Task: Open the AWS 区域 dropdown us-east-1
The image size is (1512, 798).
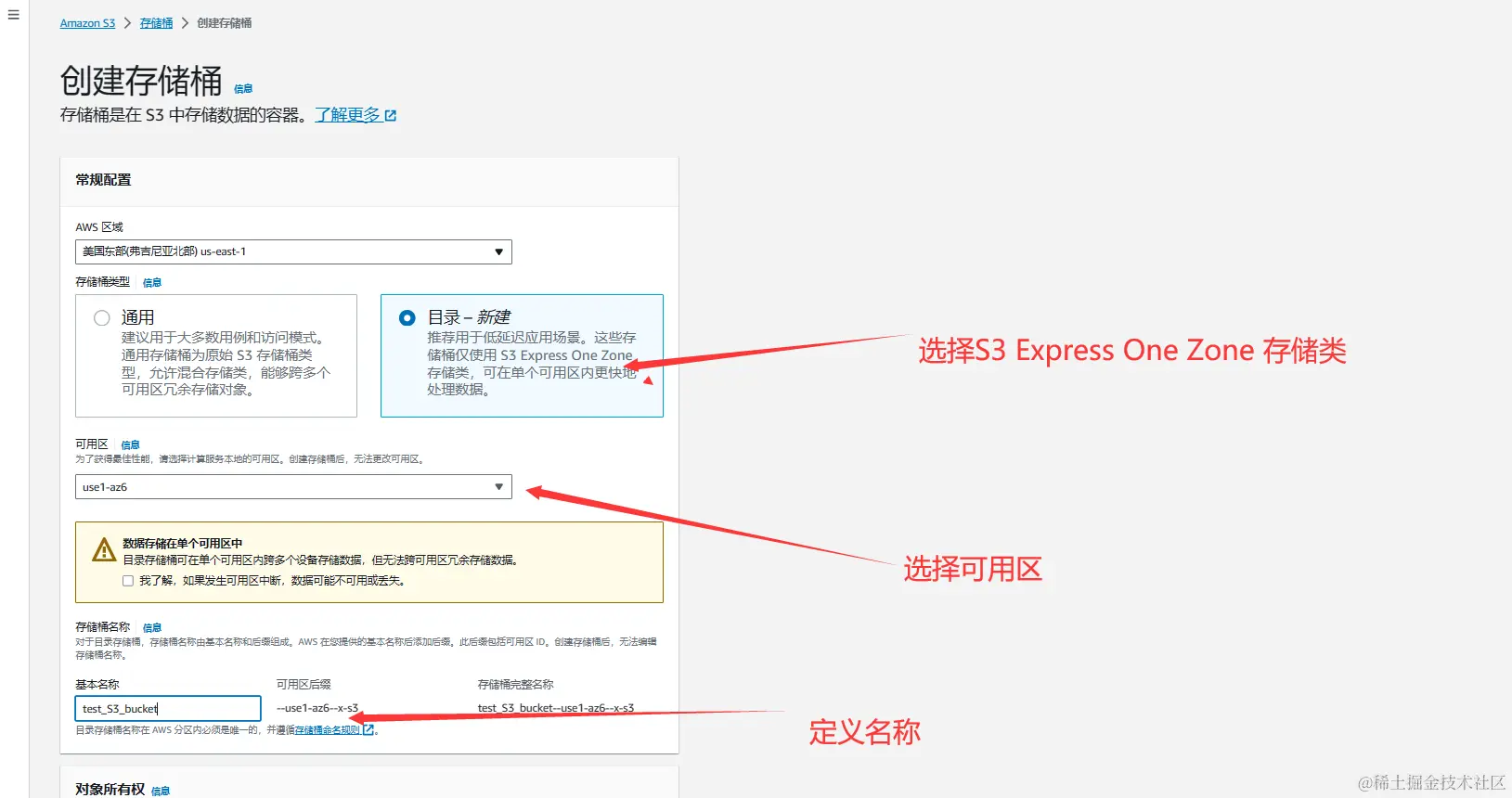Action: [x=293, y=251]
